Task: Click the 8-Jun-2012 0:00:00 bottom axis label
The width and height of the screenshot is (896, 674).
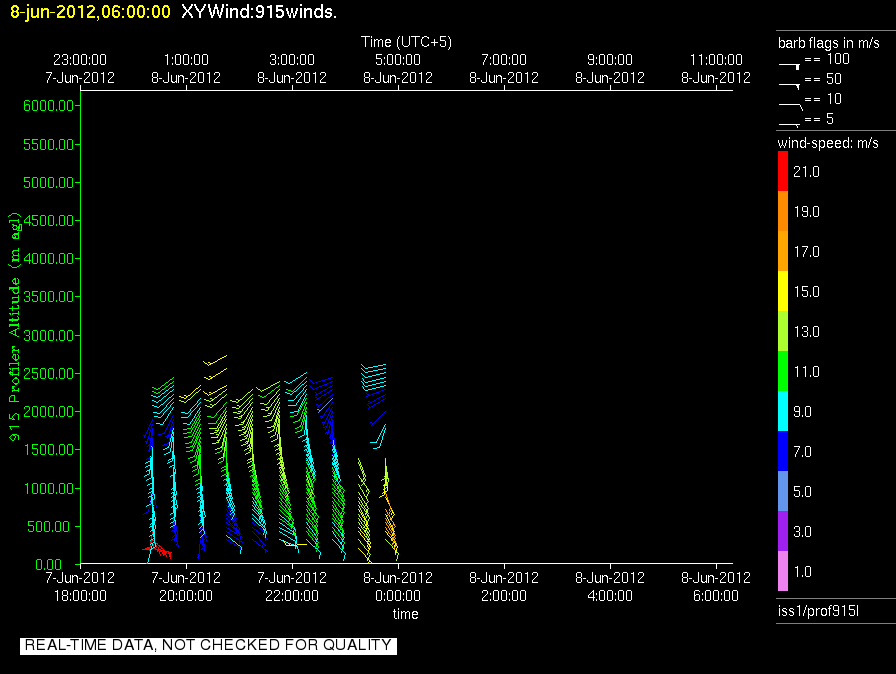Action: click(x=398, y=587)
